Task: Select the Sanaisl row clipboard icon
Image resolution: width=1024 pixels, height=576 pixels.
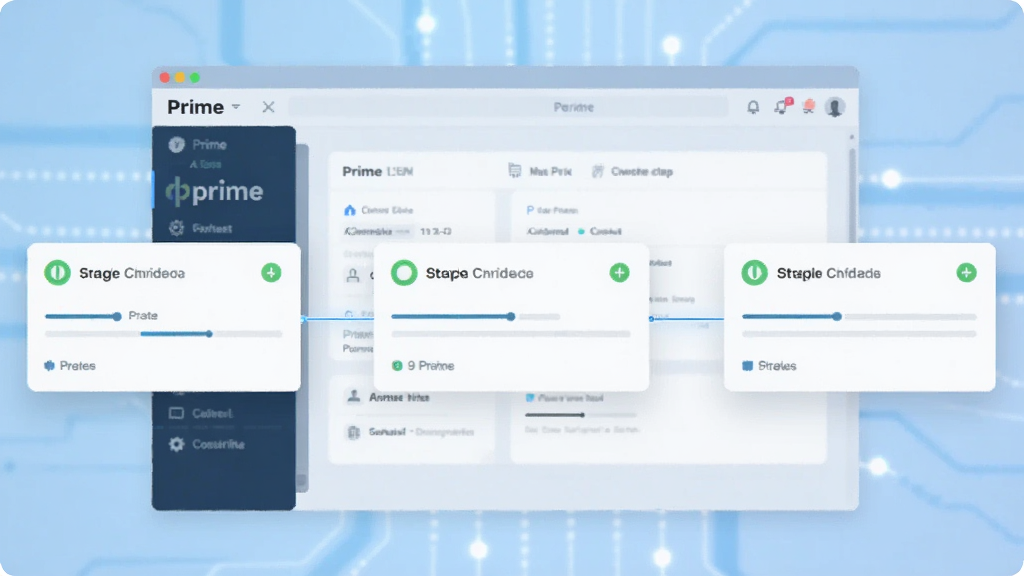Action: (353, 432)
